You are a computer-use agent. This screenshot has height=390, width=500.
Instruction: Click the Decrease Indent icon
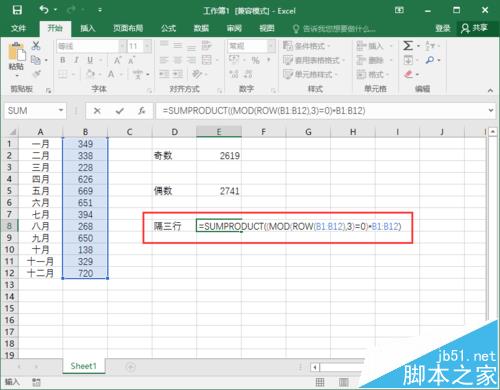click(x=164, y=74)
